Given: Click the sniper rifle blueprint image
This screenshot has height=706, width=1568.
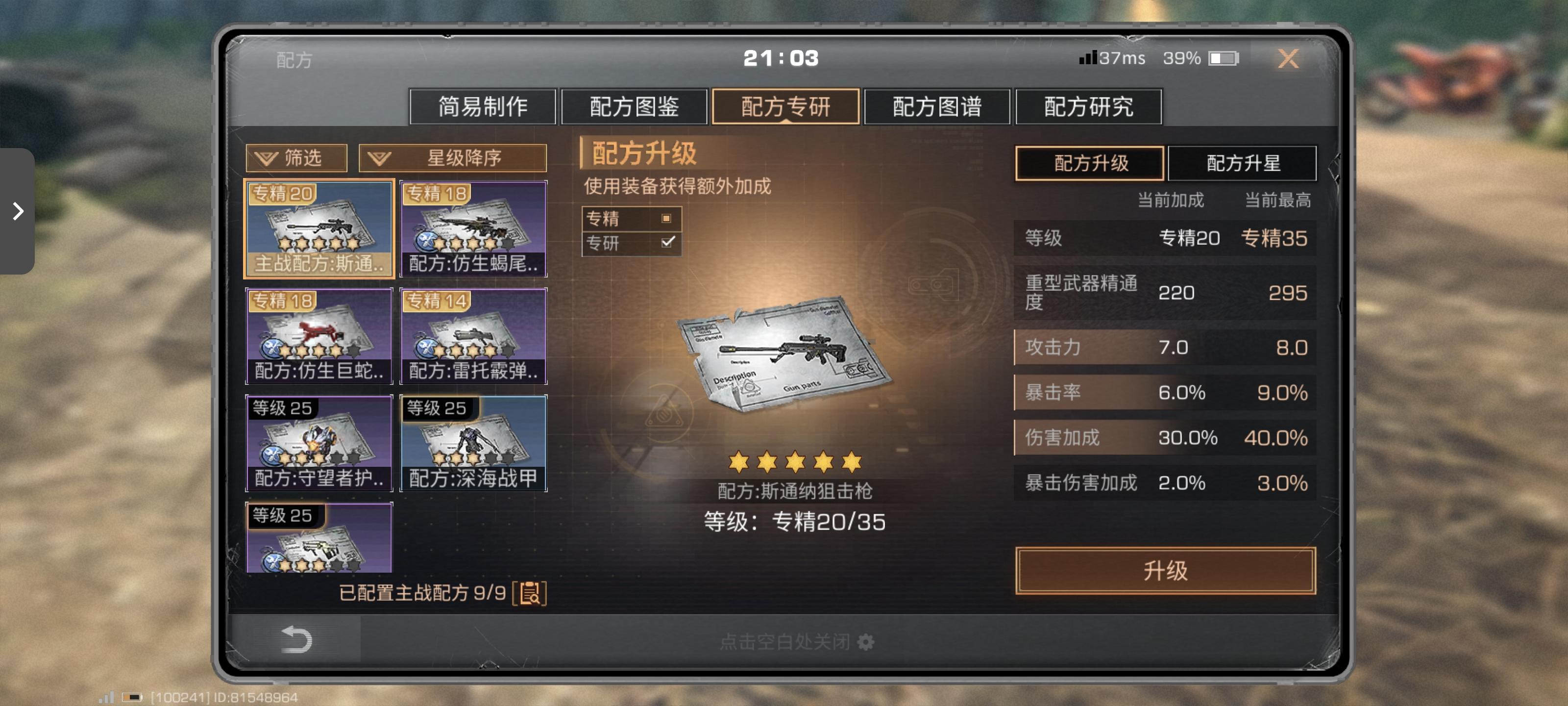Looking at the screenshot, I should pyautogui.click(x=785, y=353).
